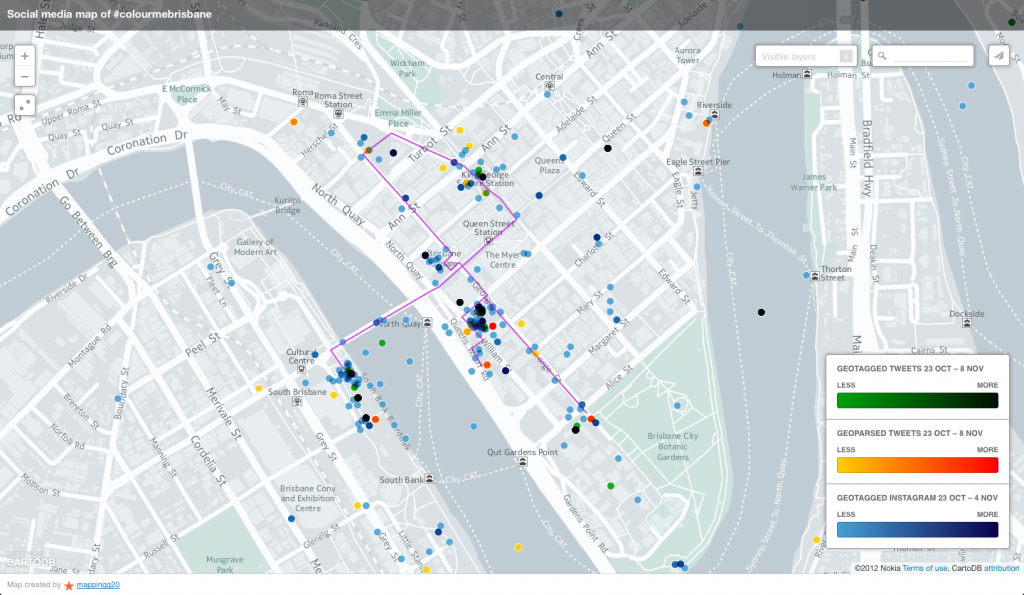
Task: Click the yellow dot west of South Brisbane station
Action: point(259,389)
